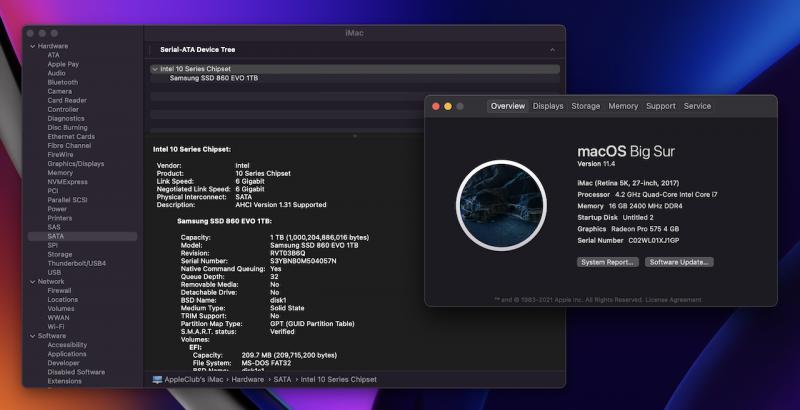Select Audio in the sidebar
Viewport: 800px width, 410px height.
[56, 73]
